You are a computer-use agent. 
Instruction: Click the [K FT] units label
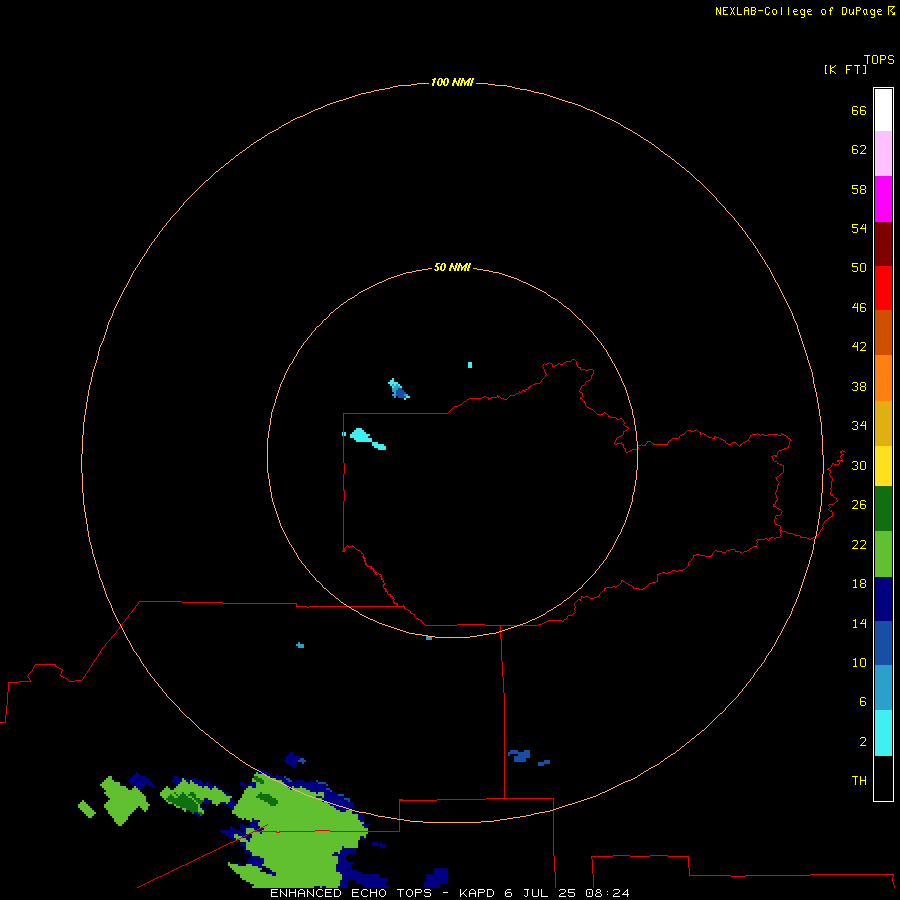(x=845, y=69)
